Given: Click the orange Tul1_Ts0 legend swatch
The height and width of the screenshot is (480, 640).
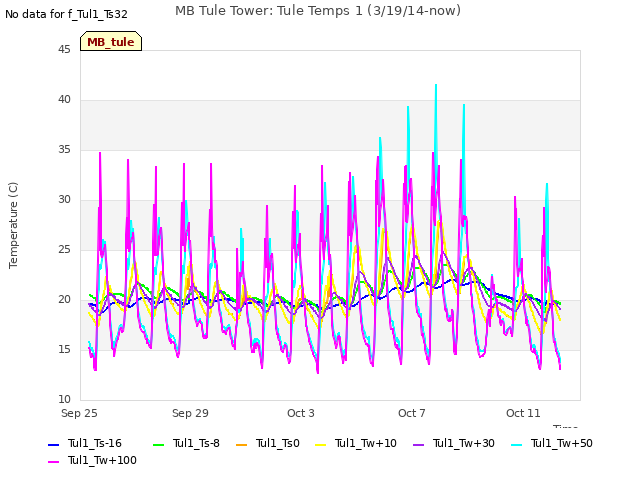Looking at the screenshot, I should tap(242, 444).
